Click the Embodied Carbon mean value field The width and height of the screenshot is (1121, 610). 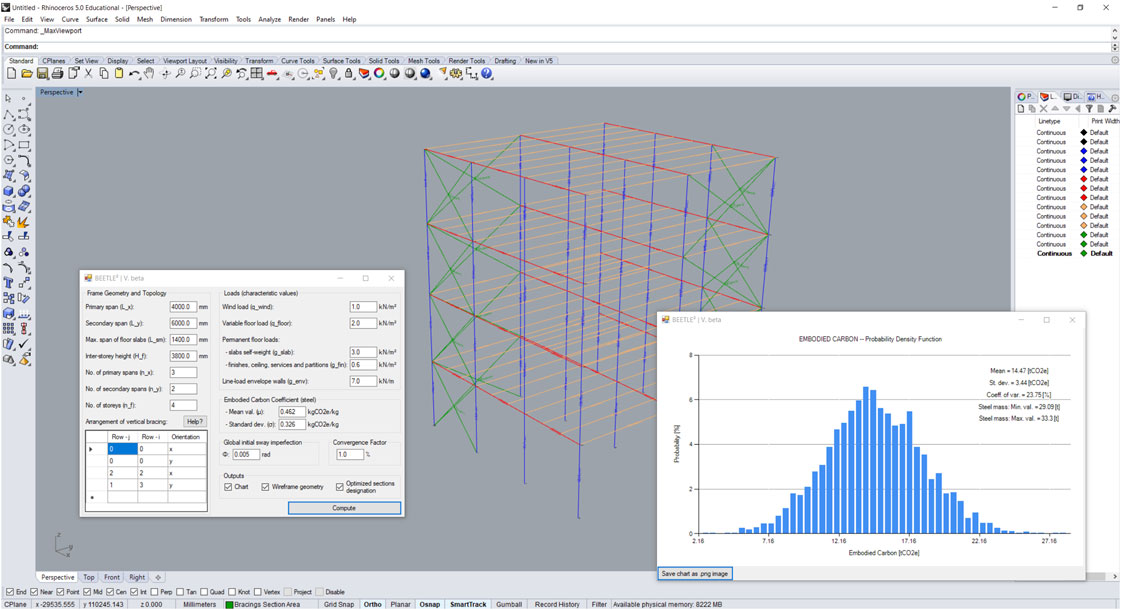292,412
